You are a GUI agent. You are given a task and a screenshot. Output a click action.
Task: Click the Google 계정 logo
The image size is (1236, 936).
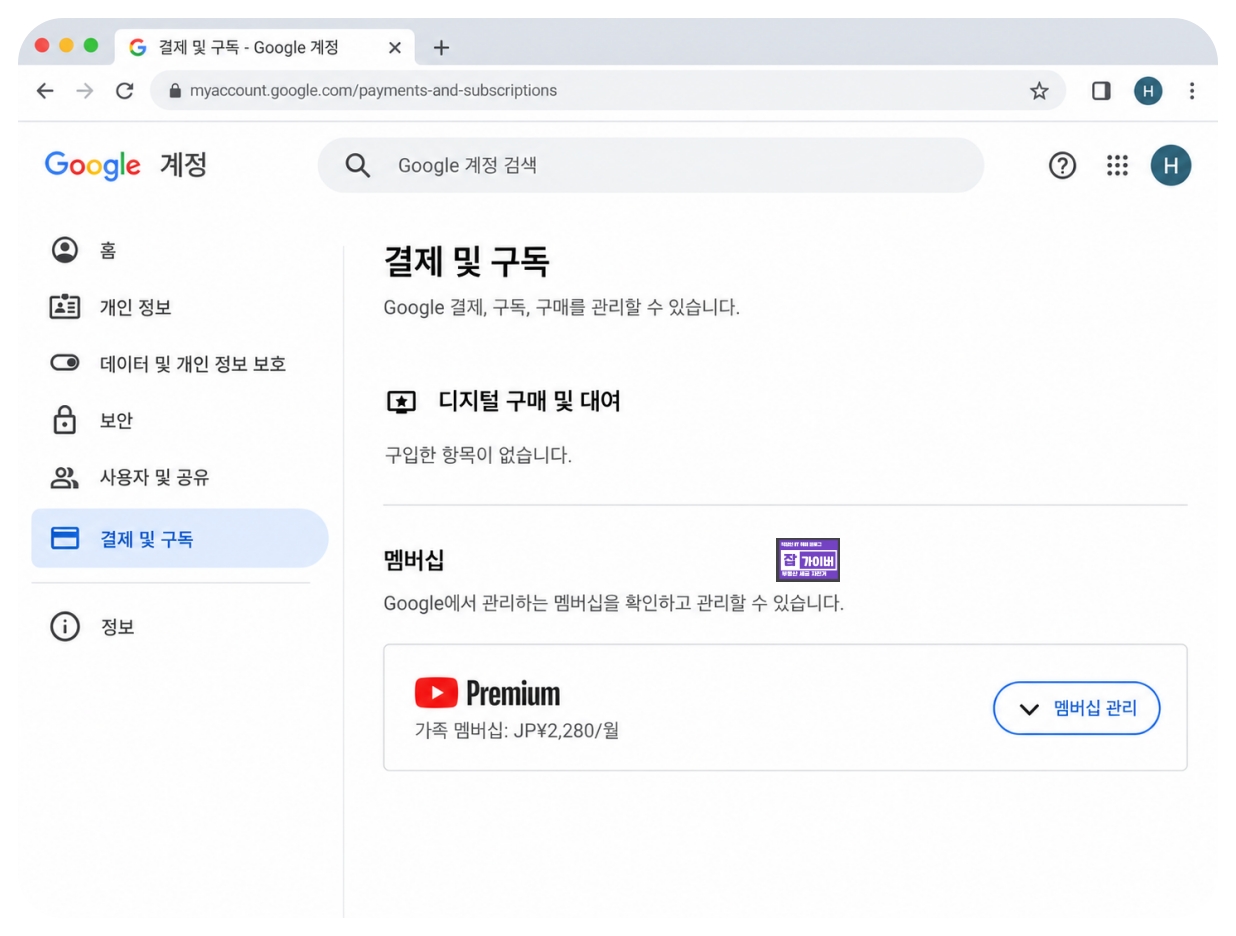tap(126, 165)
